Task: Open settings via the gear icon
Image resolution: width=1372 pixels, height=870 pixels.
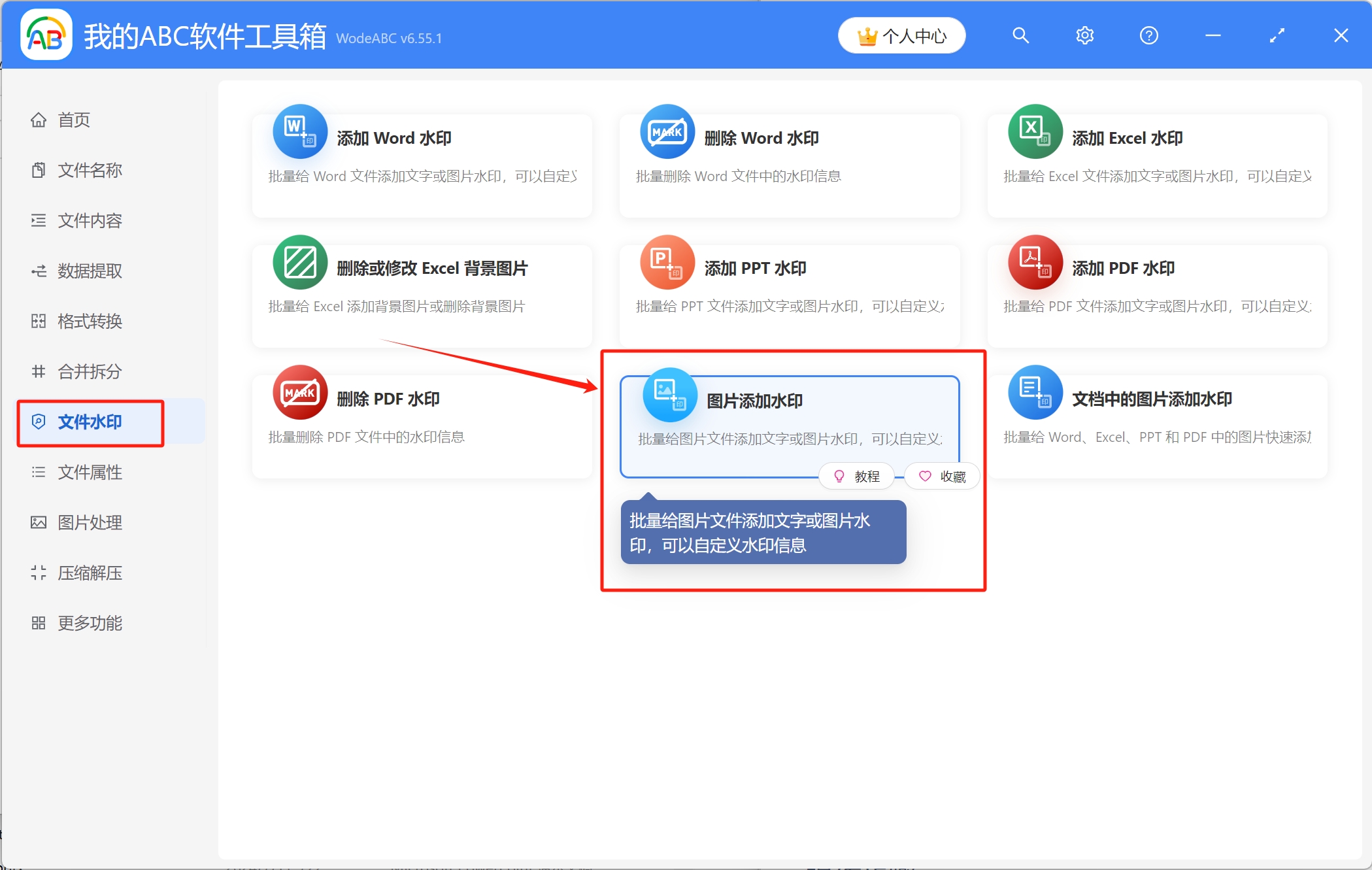Action: pyautogui.click(x=1084, y=35)
